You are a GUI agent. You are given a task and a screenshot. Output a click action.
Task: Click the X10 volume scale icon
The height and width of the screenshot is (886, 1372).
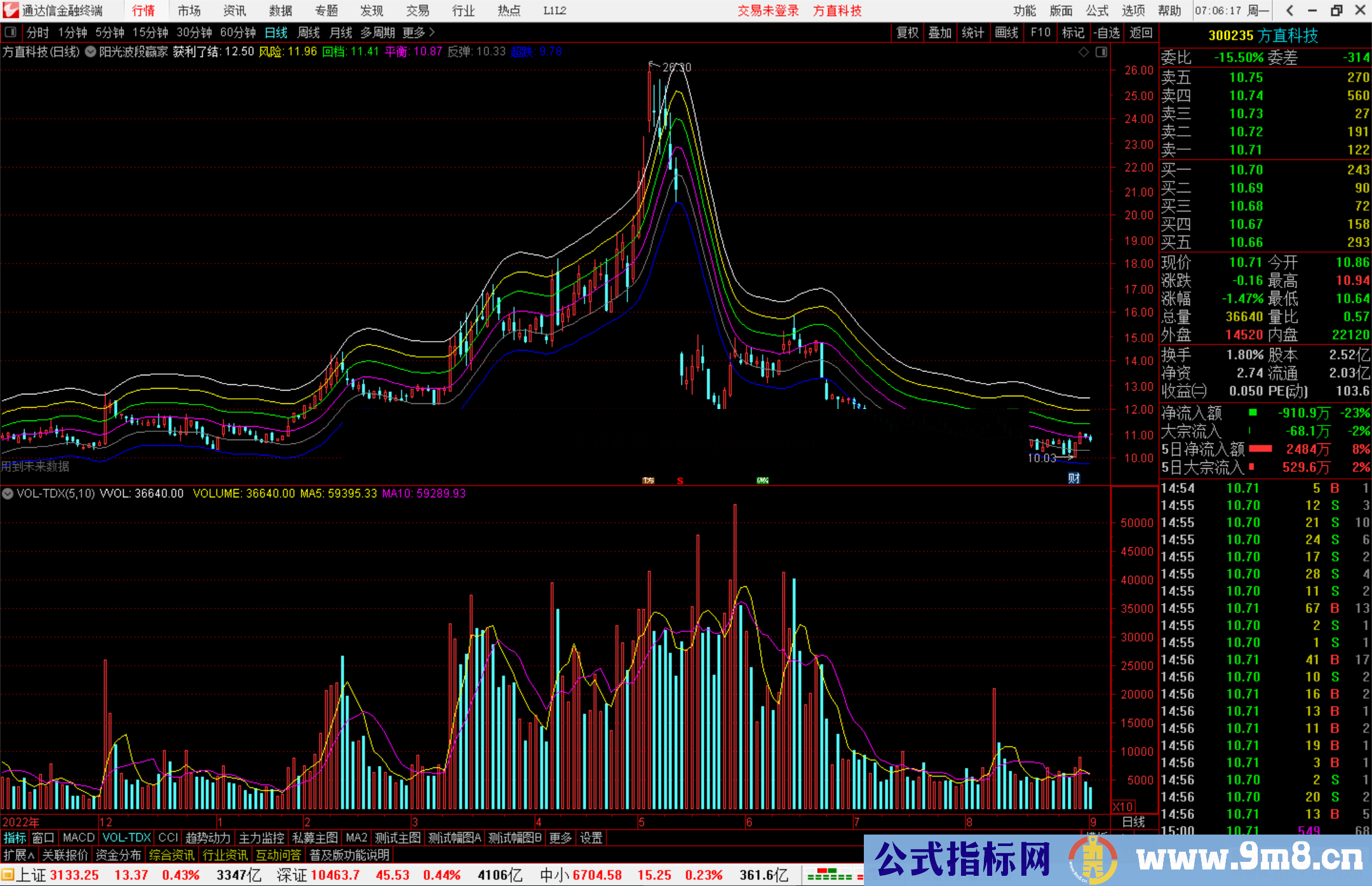click(1122, 806)
